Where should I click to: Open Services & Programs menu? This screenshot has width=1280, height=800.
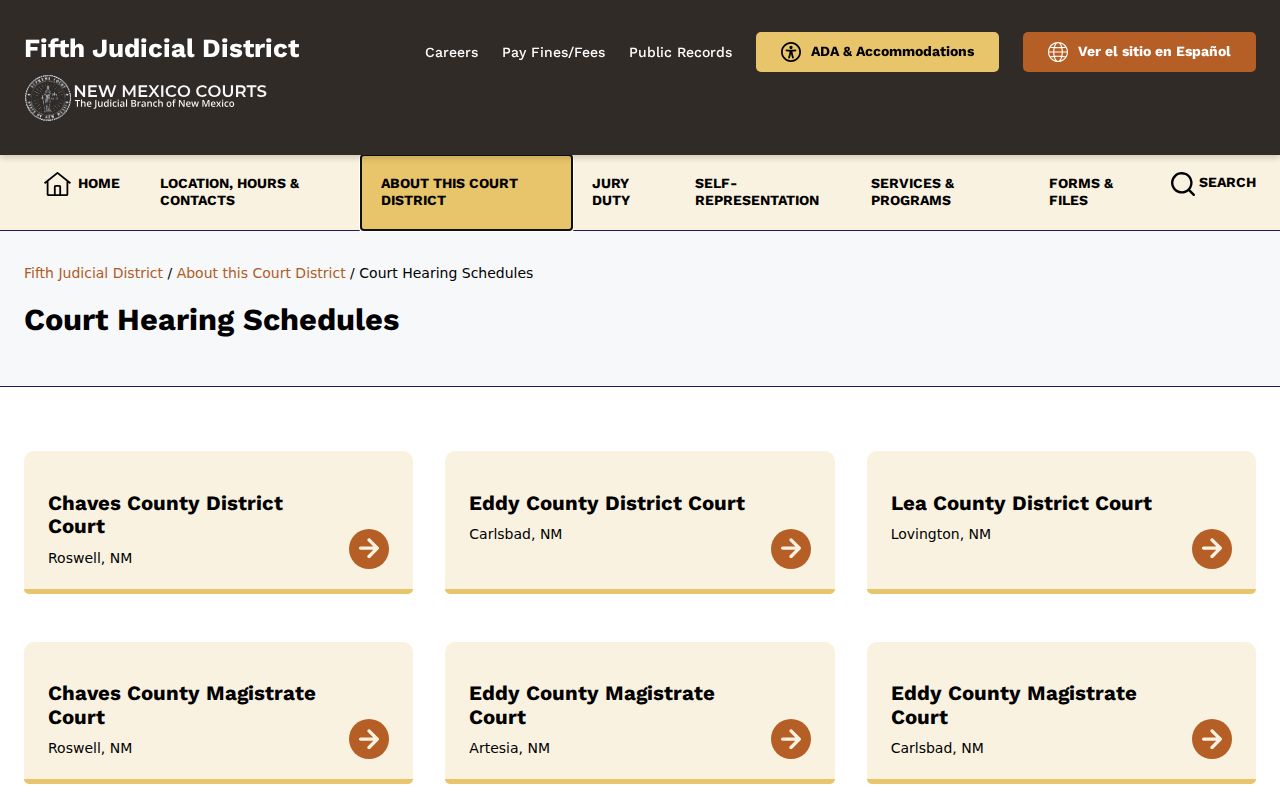[x=912, y=192]
